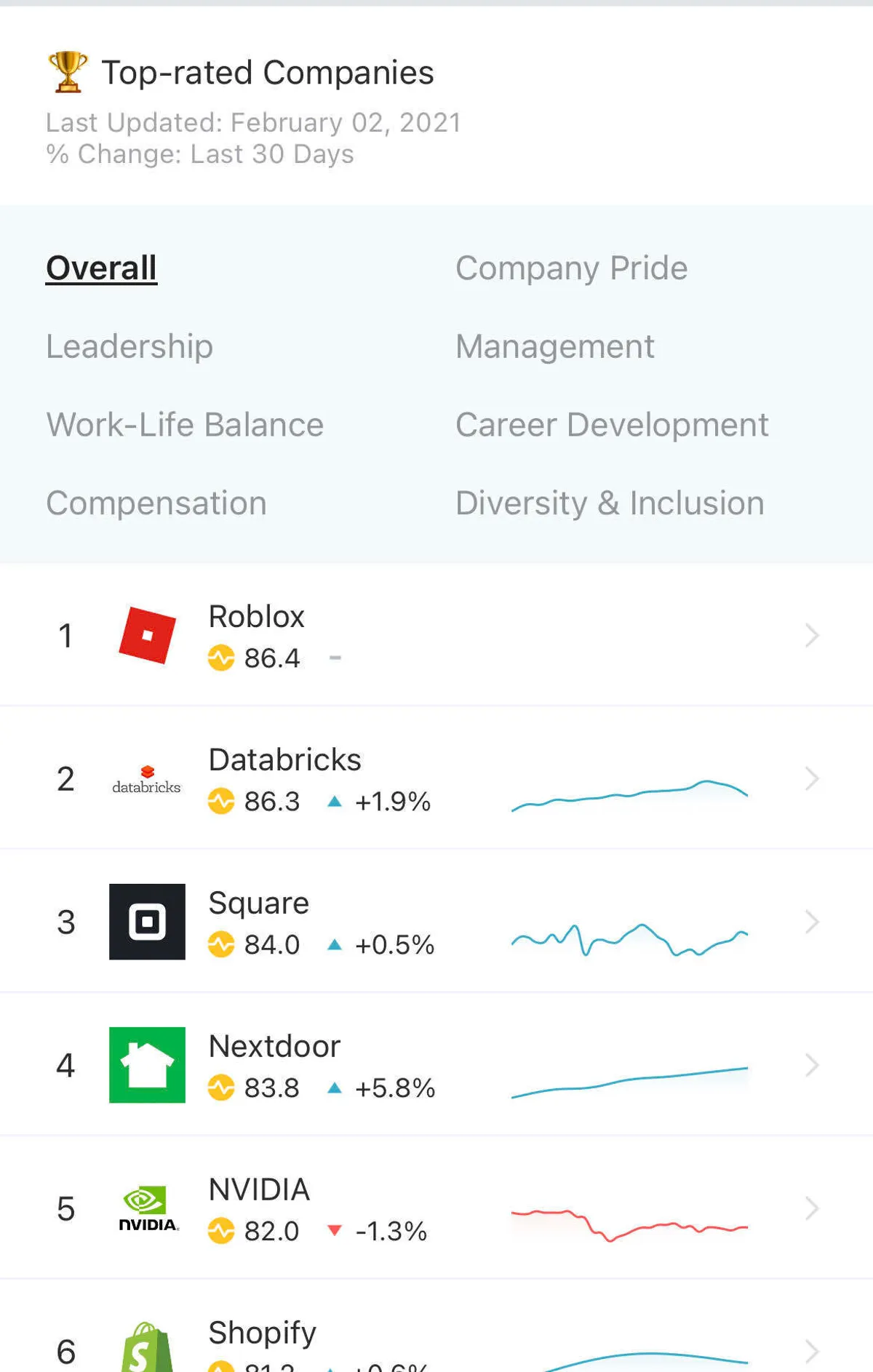873x1372 pixels.
Task: Select the Square company logo
Action: coord(147,922)
